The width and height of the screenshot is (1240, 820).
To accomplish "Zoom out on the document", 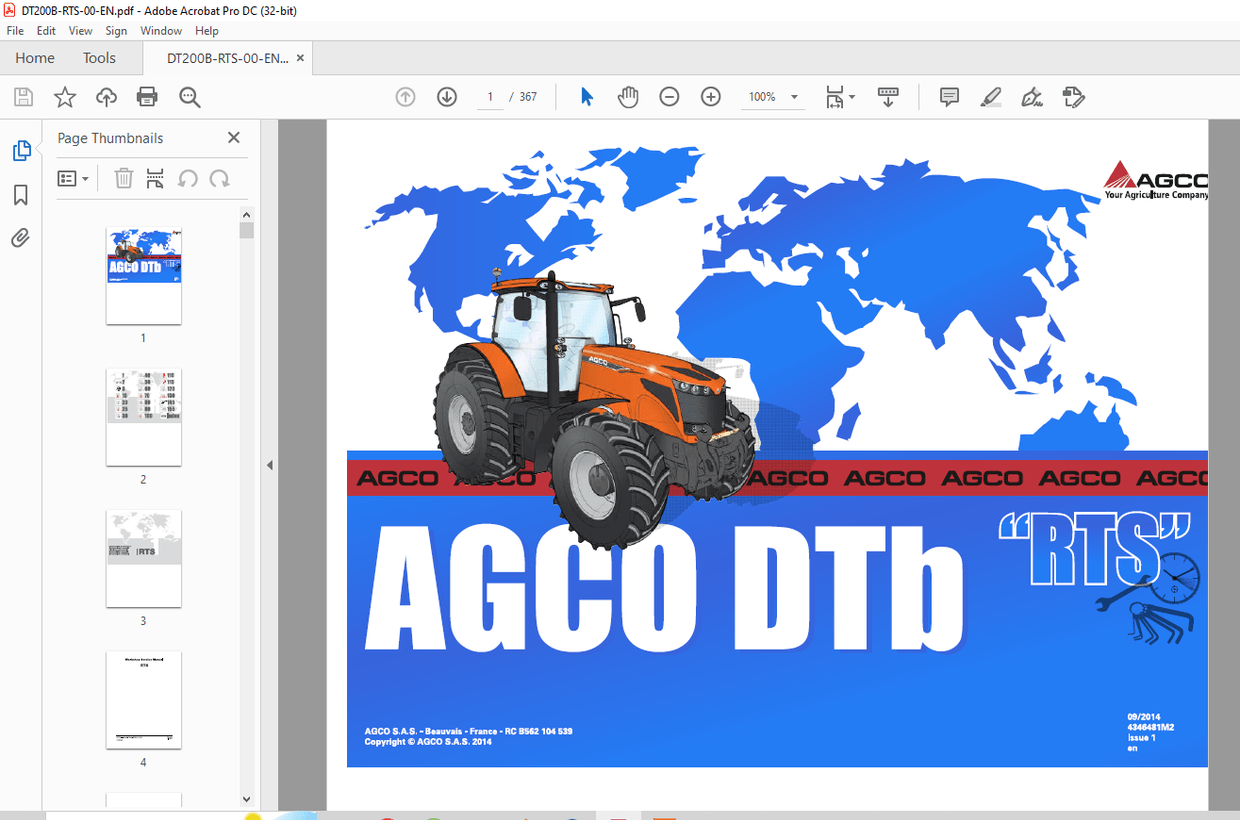I will pos(668,96).
